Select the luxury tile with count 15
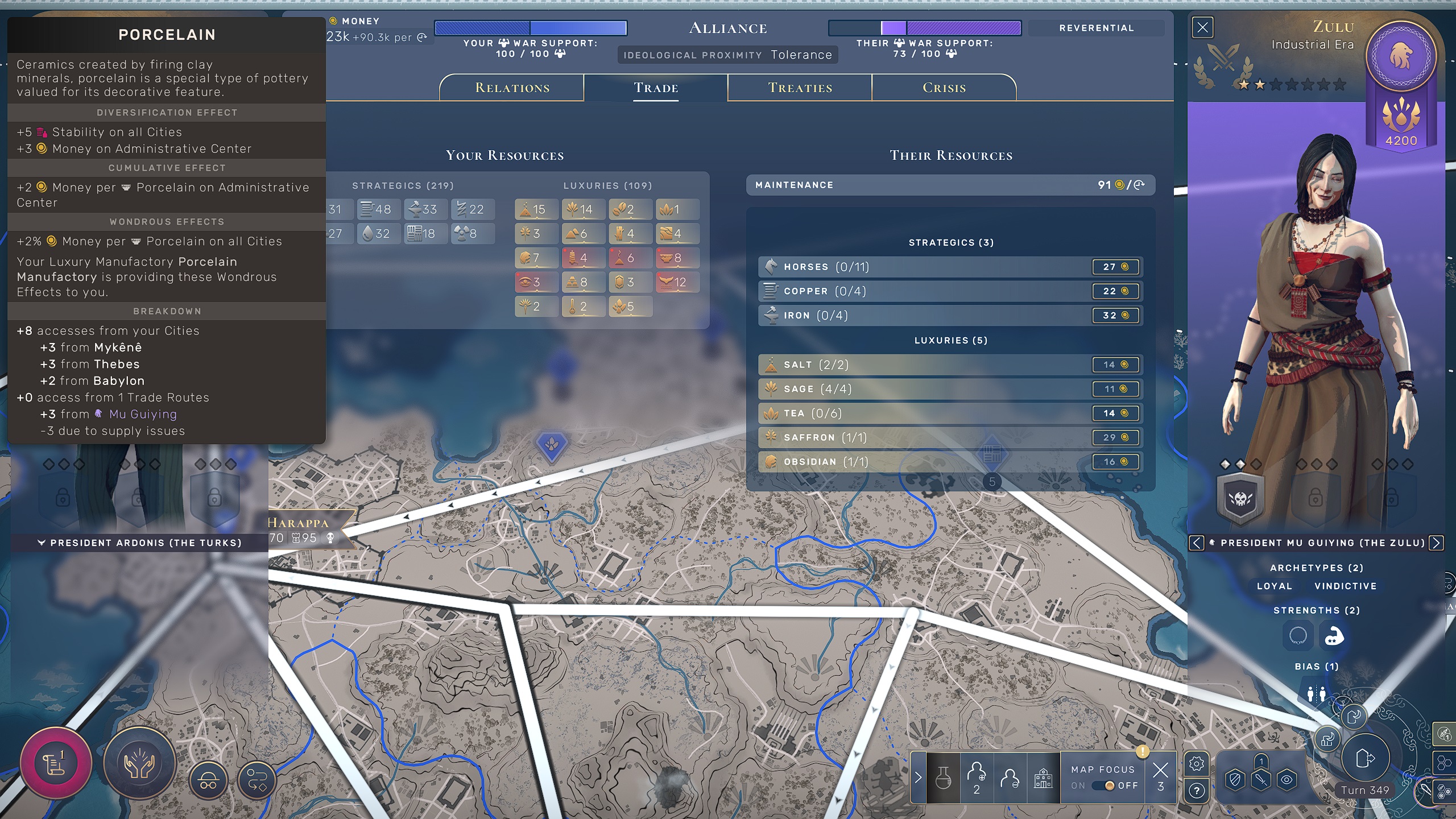The image size is (1456, 819). point(536,209)
